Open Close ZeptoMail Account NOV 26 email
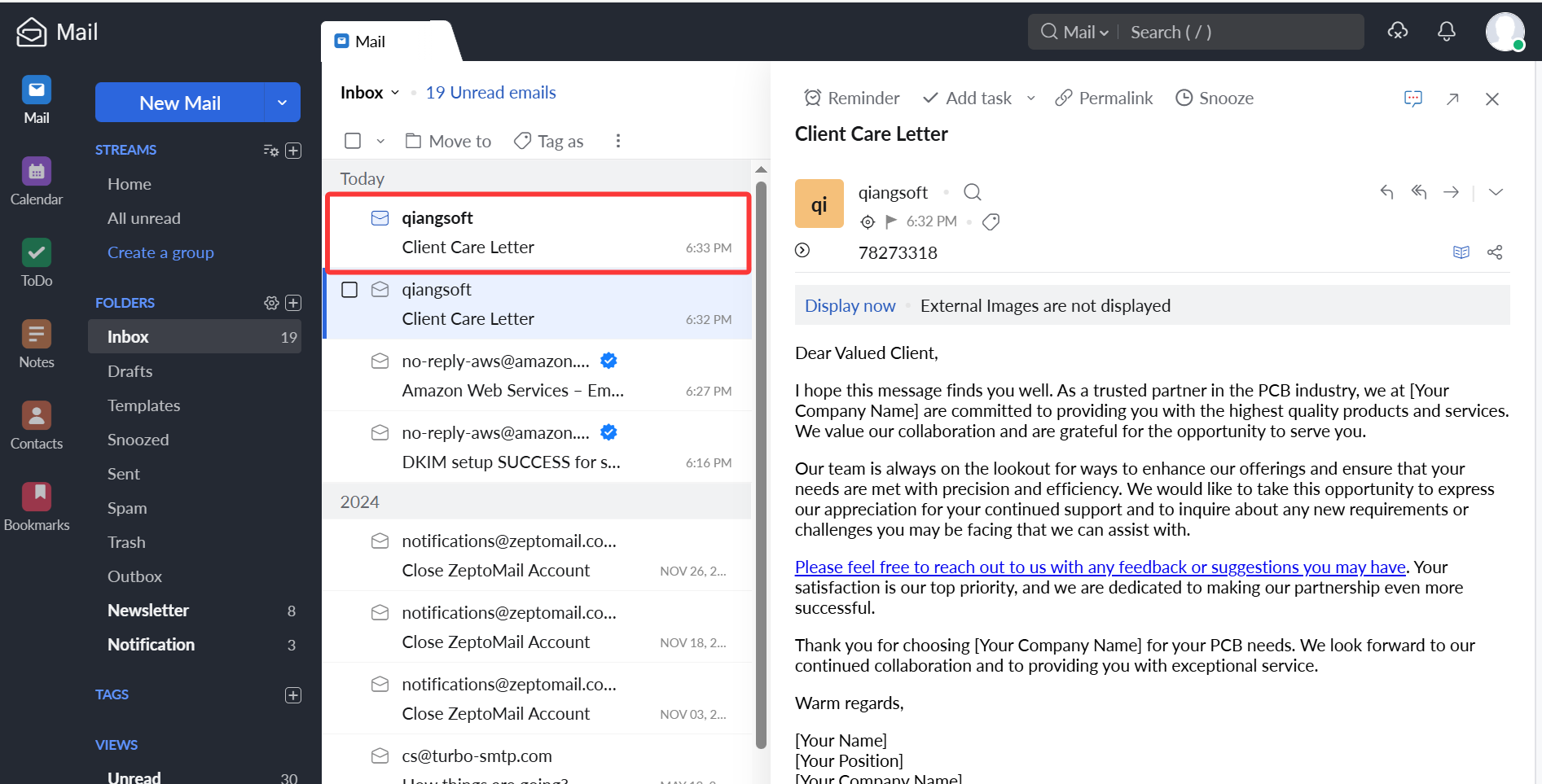 point(537,555)
